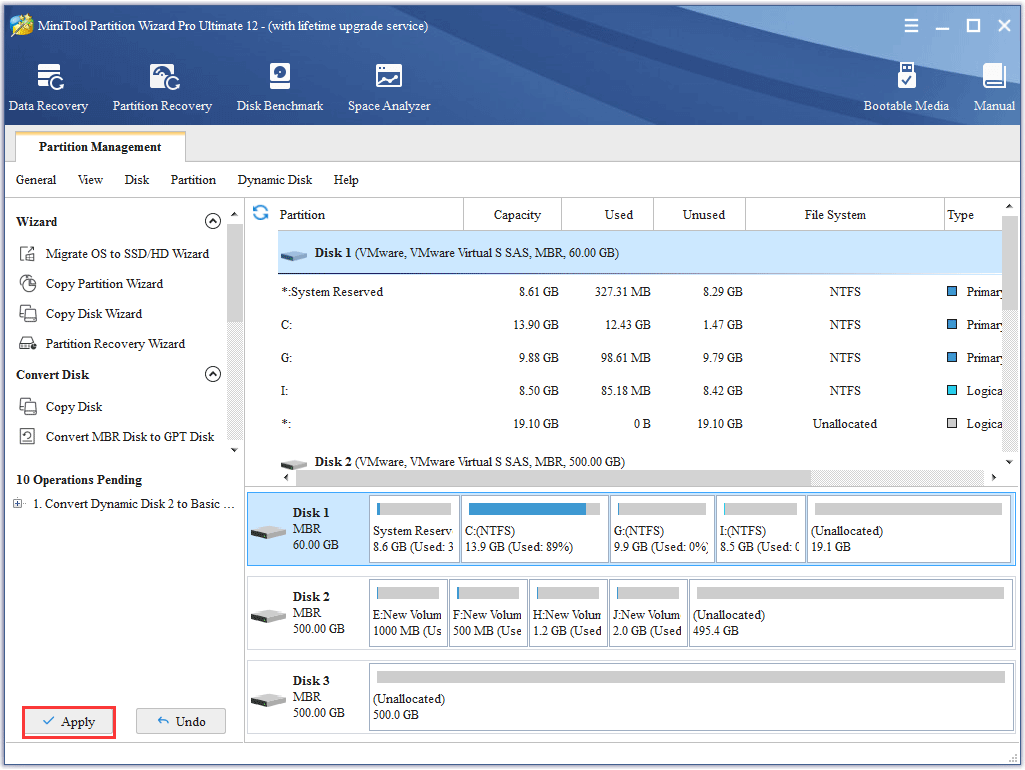Switch to the Partition Management tab
1025x770 pixels.
[100, 146]
